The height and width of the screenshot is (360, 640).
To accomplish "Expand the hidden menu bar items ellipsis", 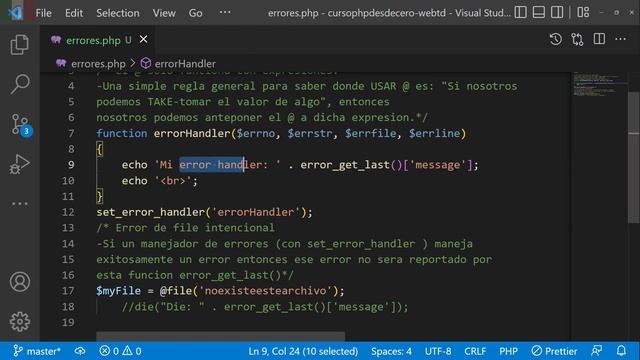I will coord(225,12).
